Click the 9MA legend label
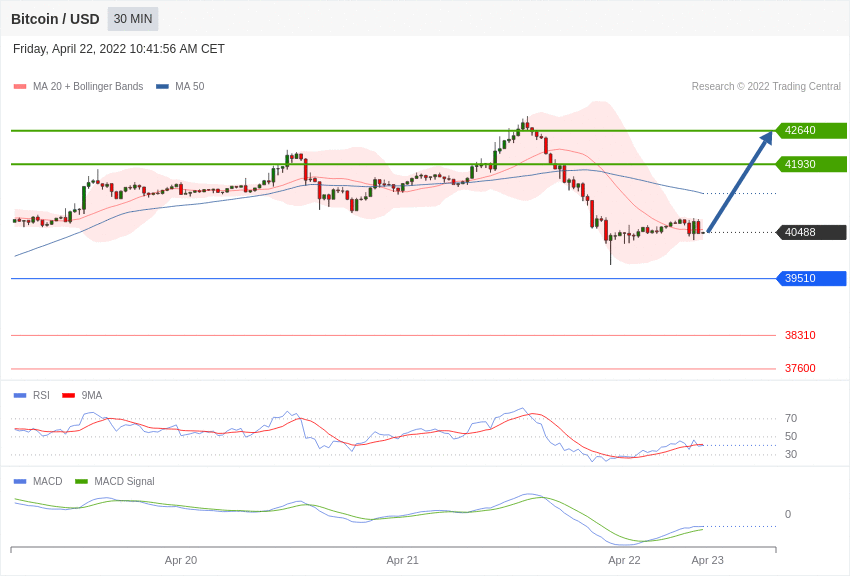The image size is (850, 576). click(x=92, y=396)
